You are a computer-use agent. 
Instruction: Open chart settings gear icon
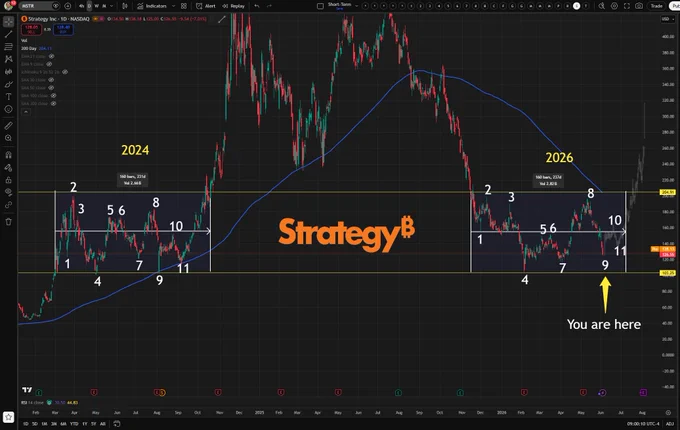tap(614, 6)
